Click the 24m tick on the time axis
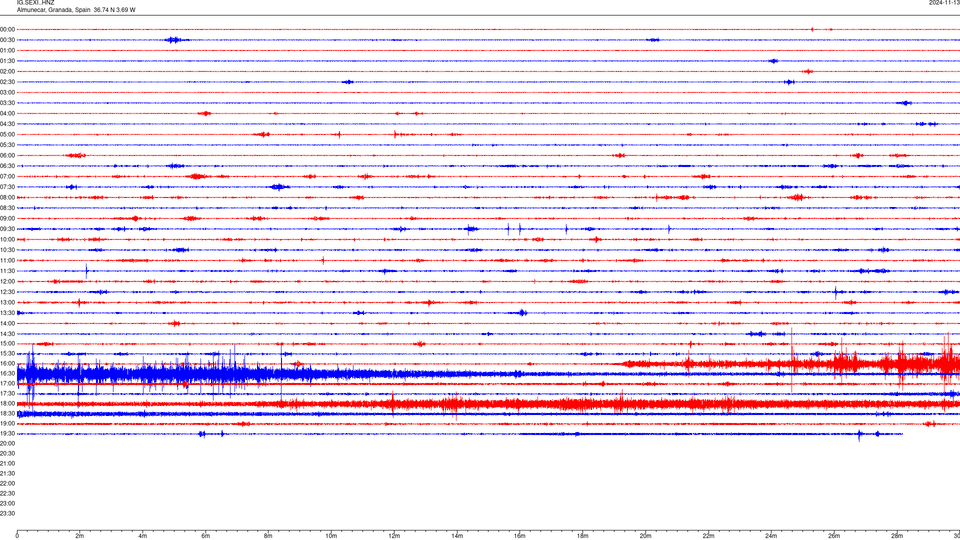 pos(771,536)
